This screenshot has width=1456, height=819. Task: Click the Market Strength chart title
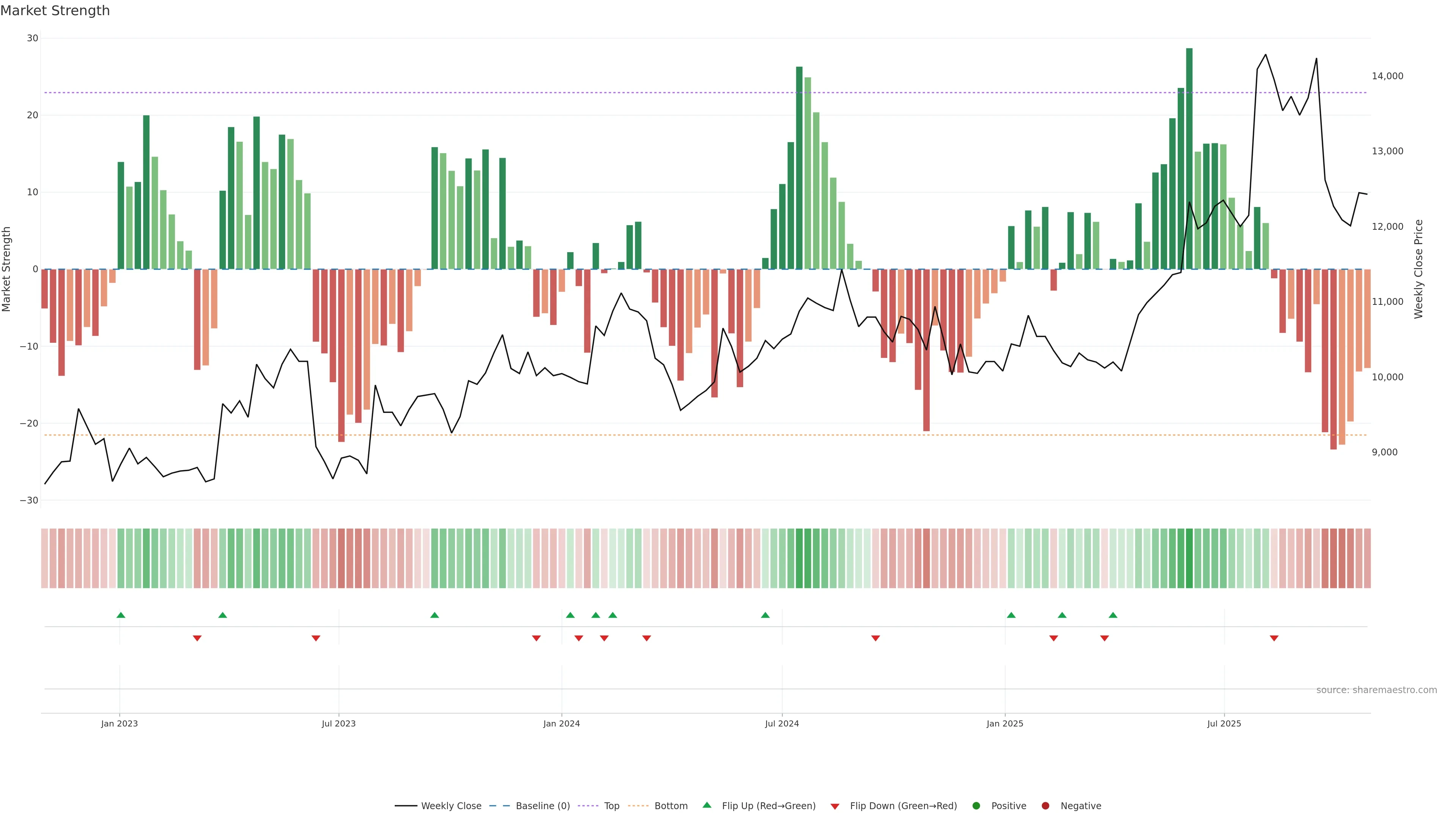coord(55,11)
